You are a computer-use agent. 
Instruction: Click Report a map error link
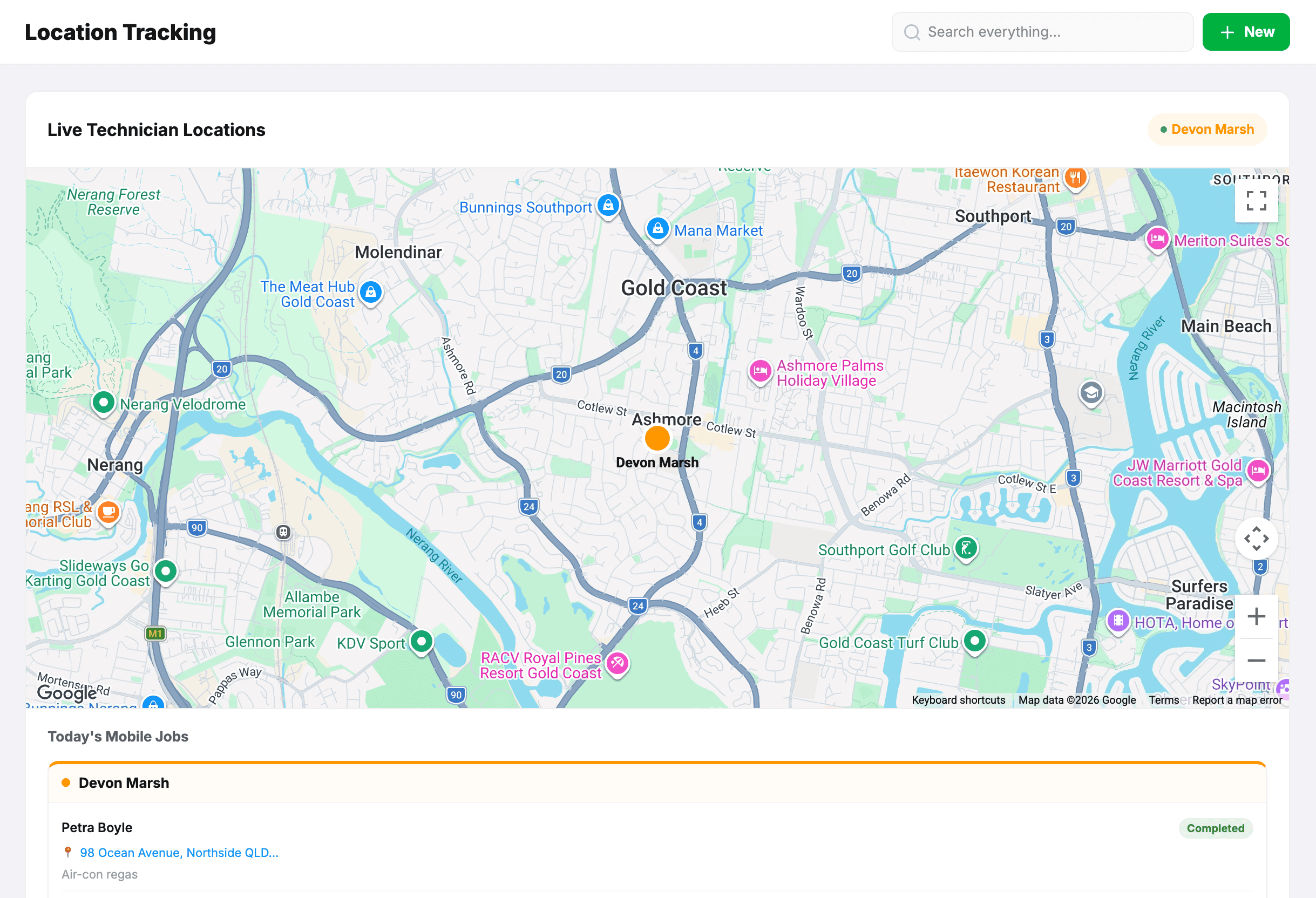point(1237,700)
